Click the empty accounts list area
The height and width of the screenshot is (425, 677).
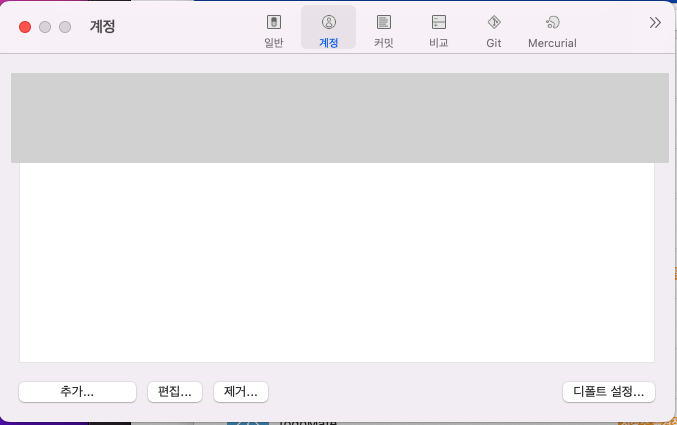337,262
